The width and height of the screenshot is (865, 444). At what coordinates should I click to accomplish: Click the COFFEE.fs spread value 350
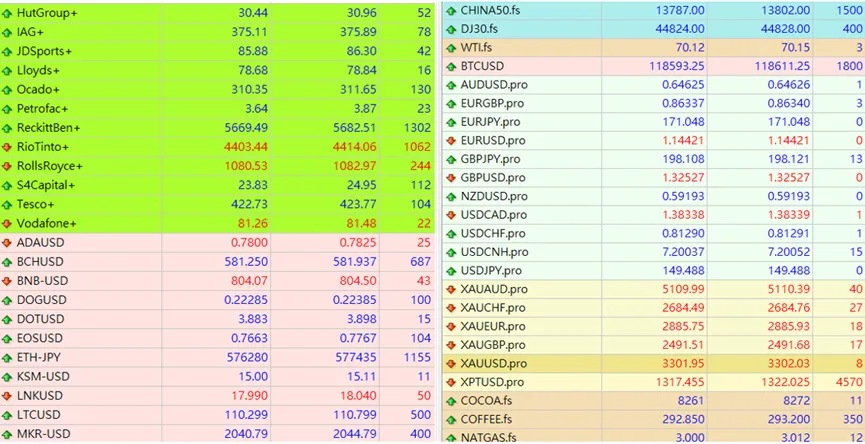tap(853, 419)
